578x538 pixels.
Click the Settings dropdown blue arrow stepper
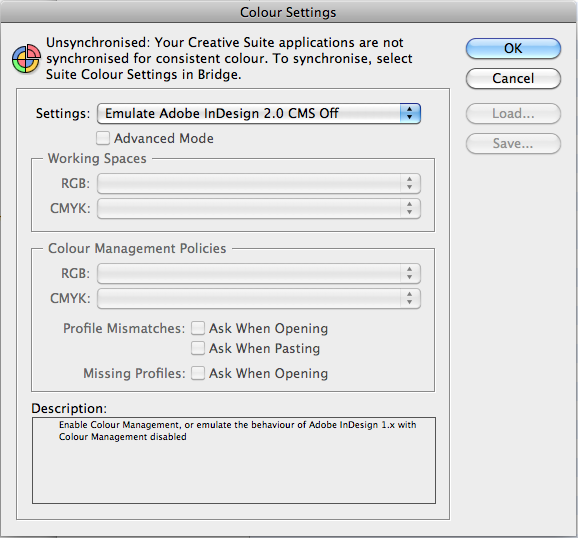click(410, 113)
